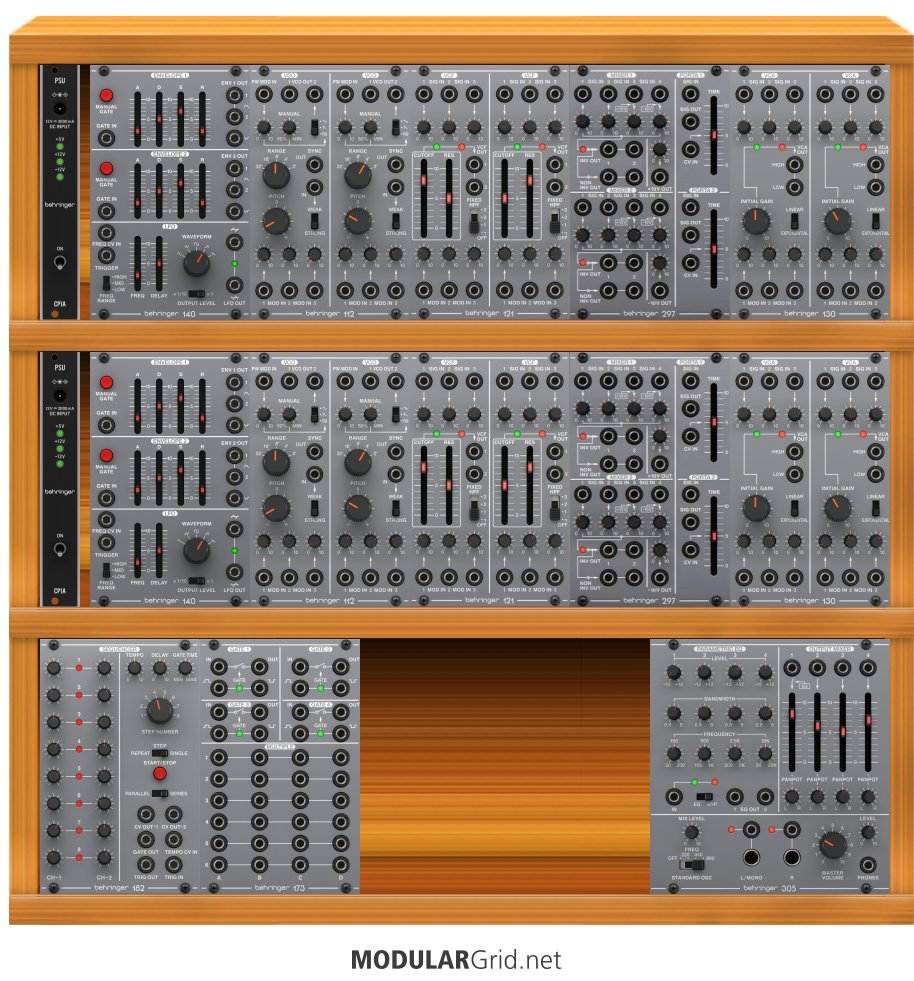The image size is (914, 981).
Task: Click the phones LEVEL knob above the PHONES jack
Action: [x=868, y=832]
